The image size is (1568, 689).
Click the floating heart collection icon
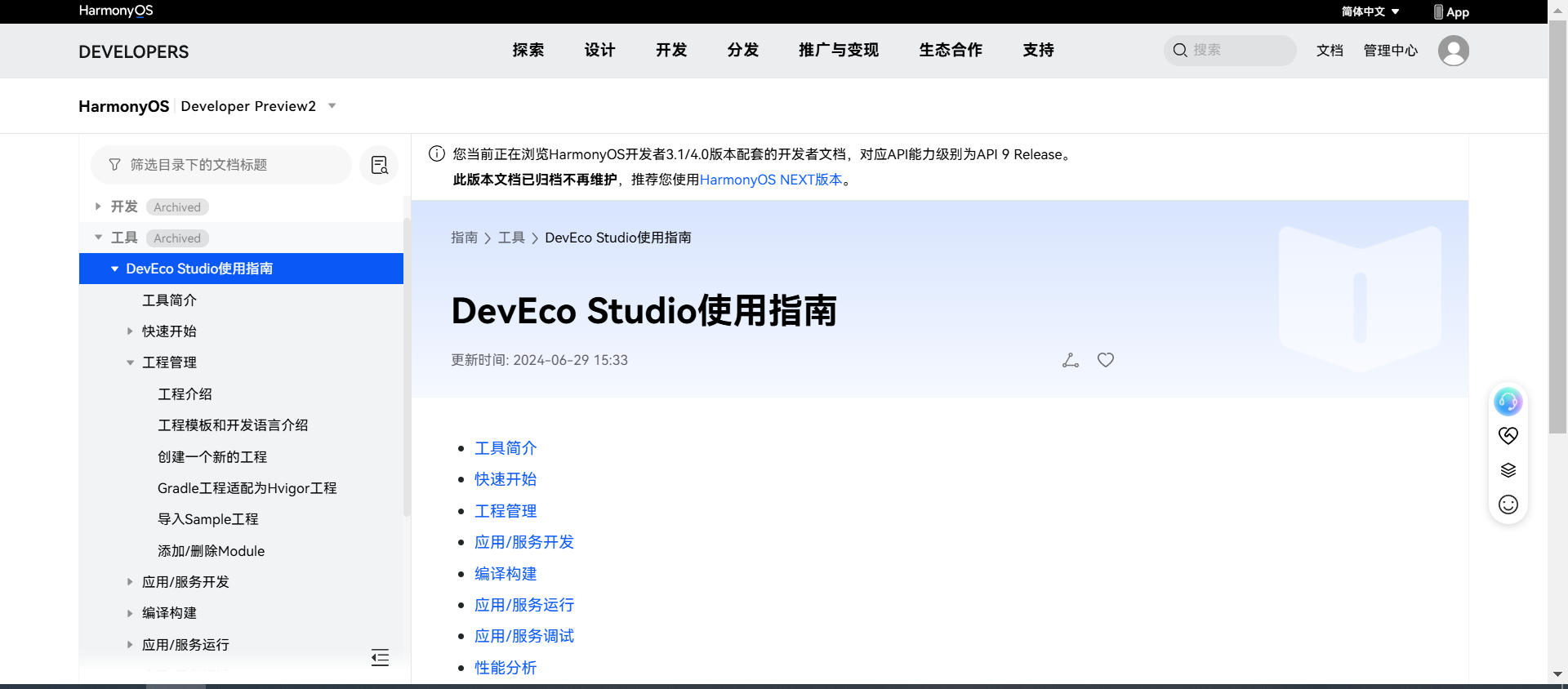click(1508, 436)
